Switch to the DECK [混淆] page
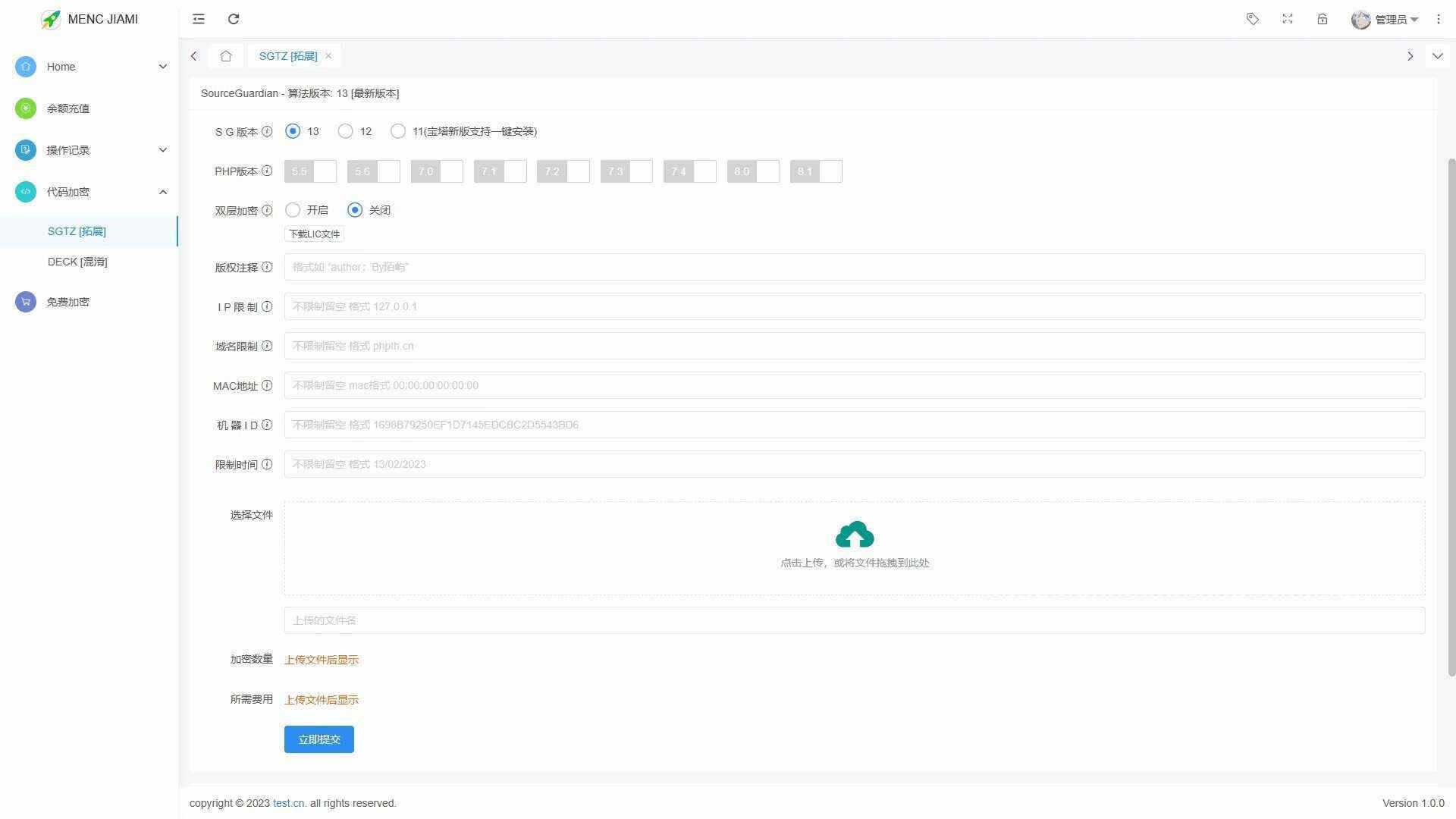The height and width of the screenshot is (819, 1456). (77, 262)
